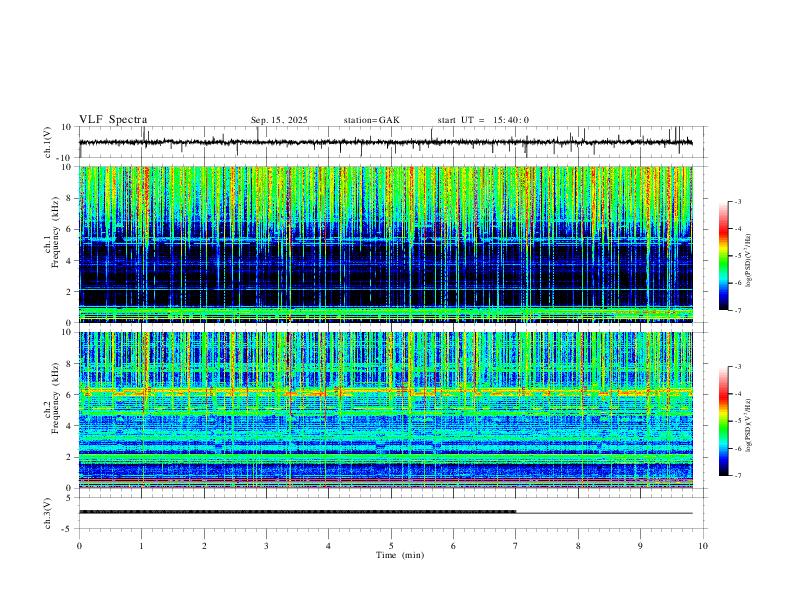792x612 pixels.
Task: Click the "-3" tick on ch.2 color bar
Action: (x=738, y=367)
